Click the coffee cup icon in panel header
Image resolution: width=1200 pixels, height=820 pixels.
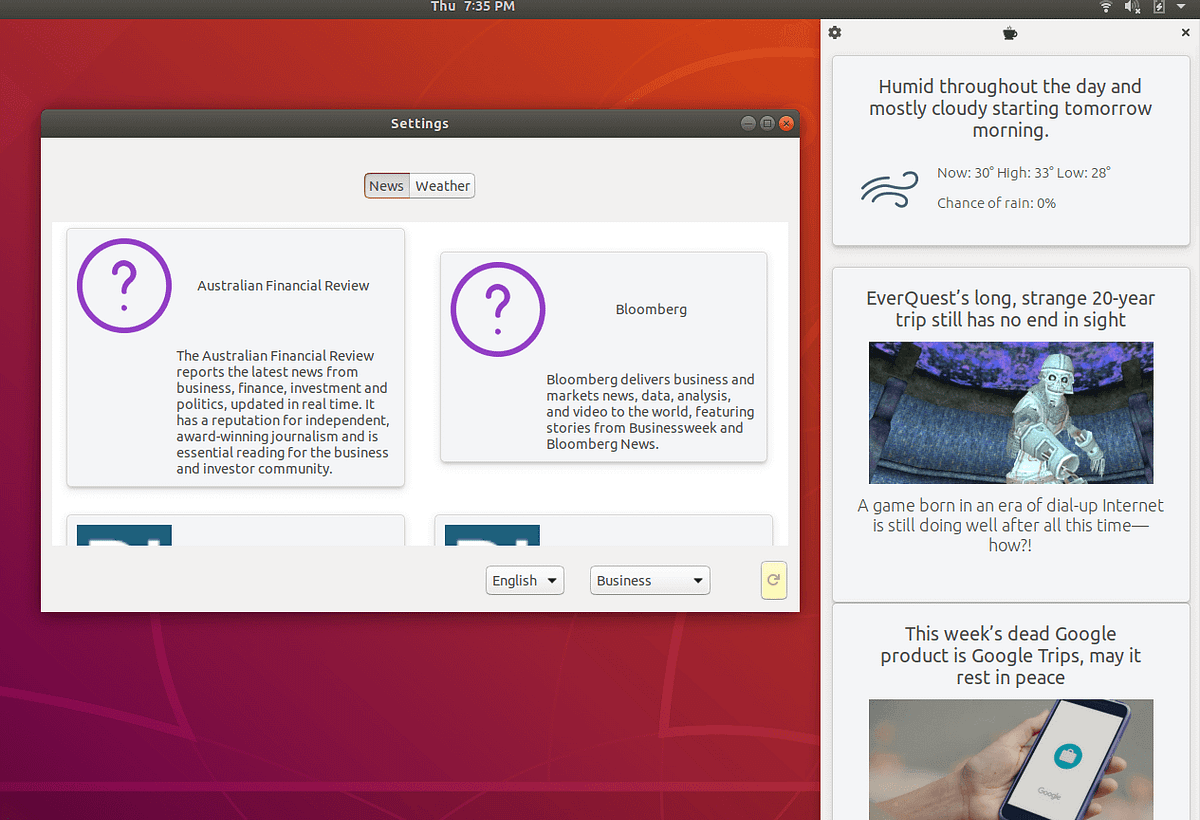1010,33
